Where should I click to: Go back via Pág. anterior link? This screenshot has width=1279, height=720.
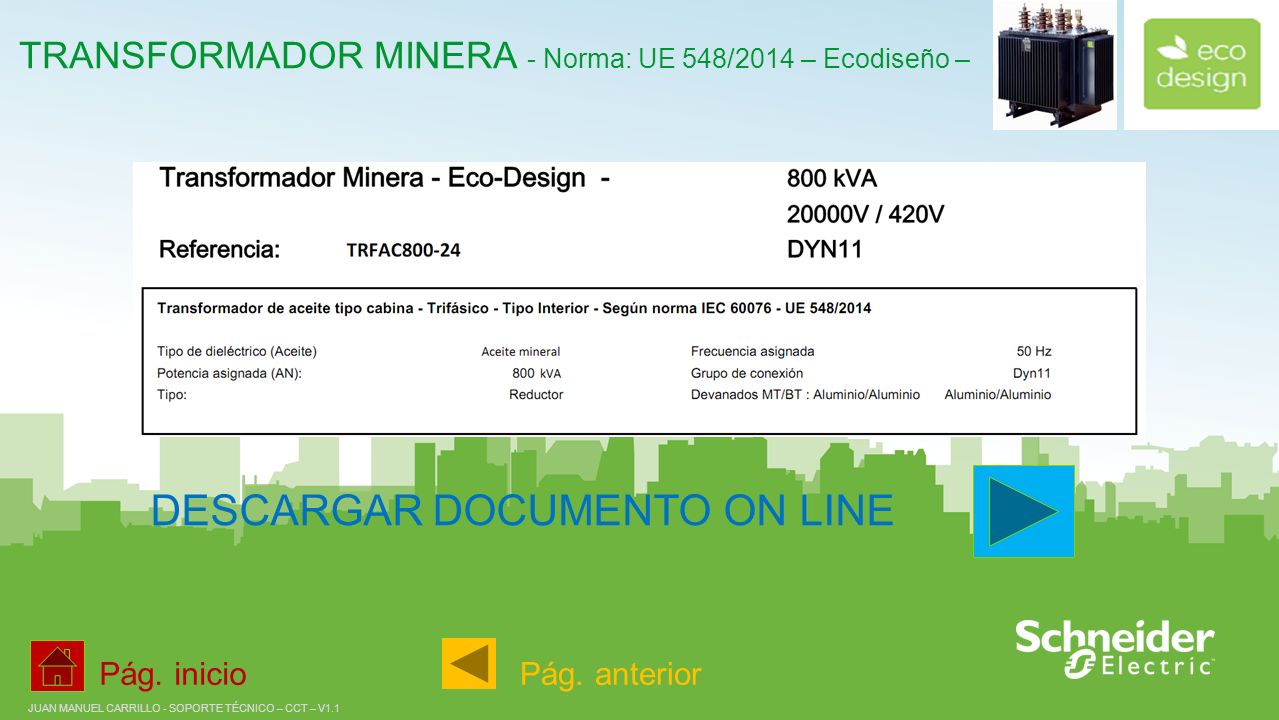pyautogui.click(x=611, y=674)
